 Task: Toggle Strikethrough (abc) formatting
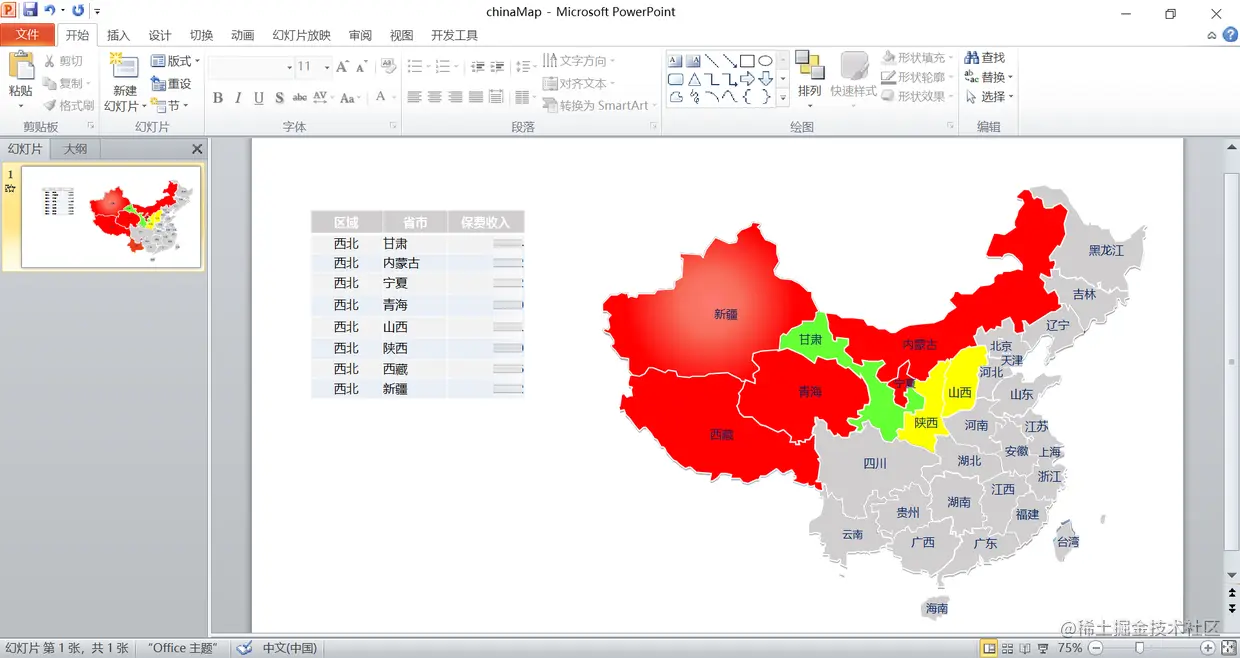pos(300,98)
